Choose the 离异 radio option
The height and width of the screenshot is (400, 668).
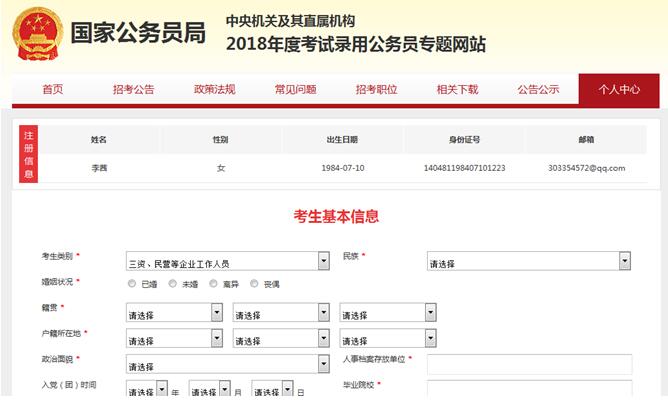tap(214, 284)
